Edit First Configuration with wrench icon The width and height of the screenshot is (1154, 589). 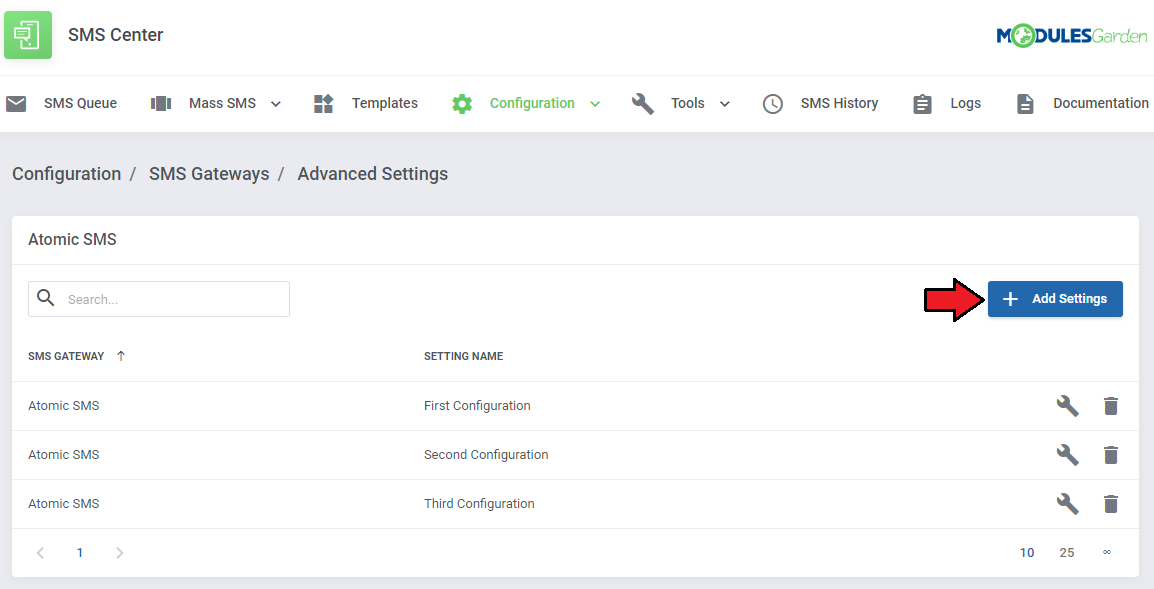coord(1067,406)
